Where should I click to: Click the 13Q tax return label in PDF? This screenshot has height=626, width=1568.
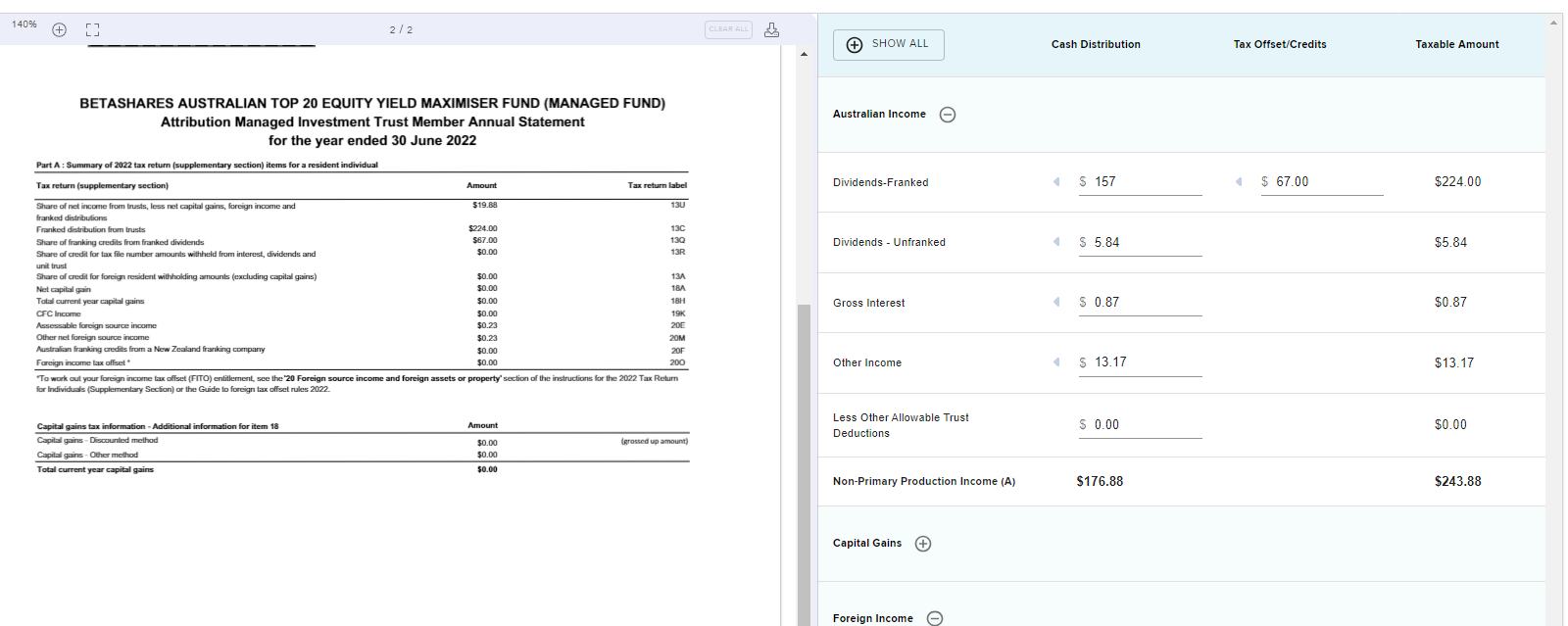pyautogui.click(x=678, y=241)
